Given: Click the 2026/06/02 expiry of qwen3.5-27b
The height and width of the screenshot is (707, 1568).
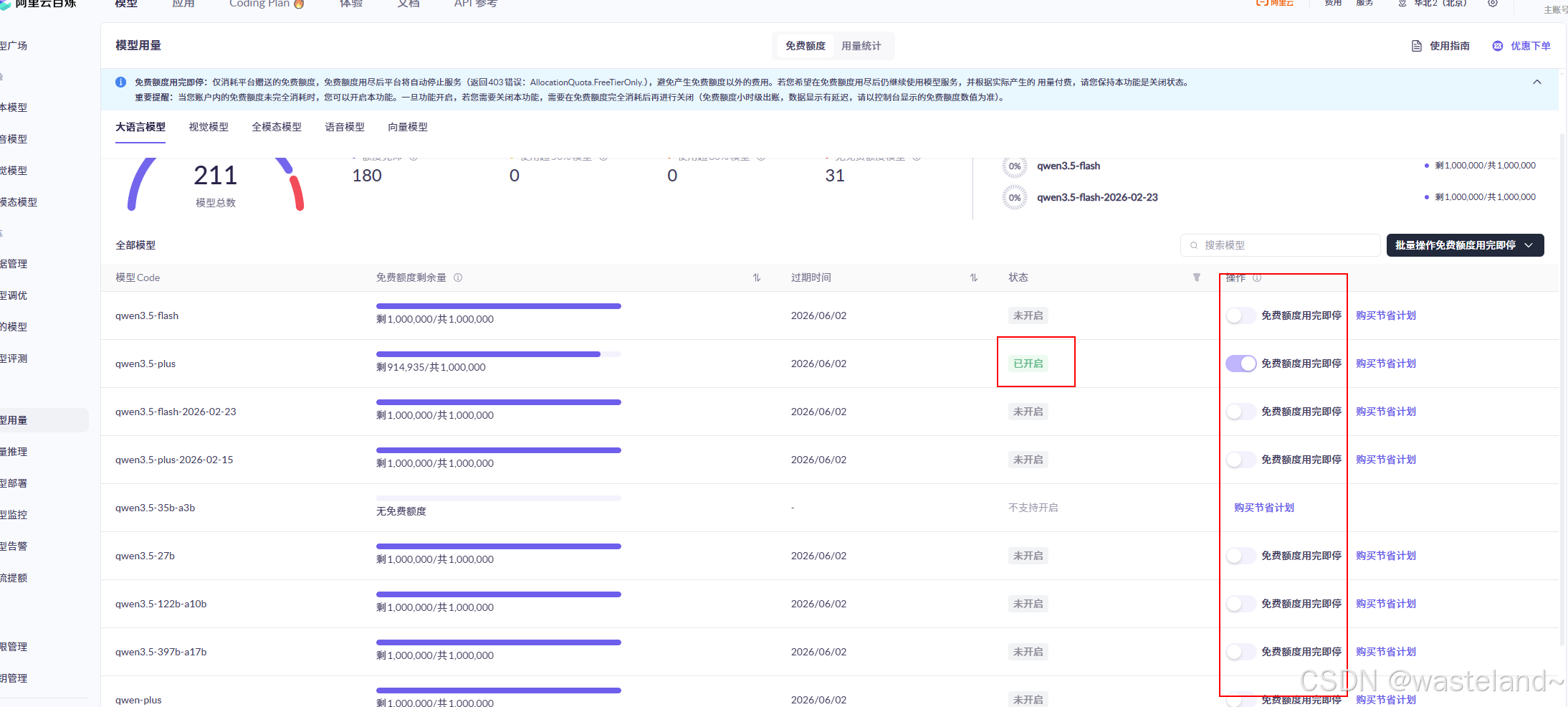Looking at the screenshot, I should (x=818, y=556).
